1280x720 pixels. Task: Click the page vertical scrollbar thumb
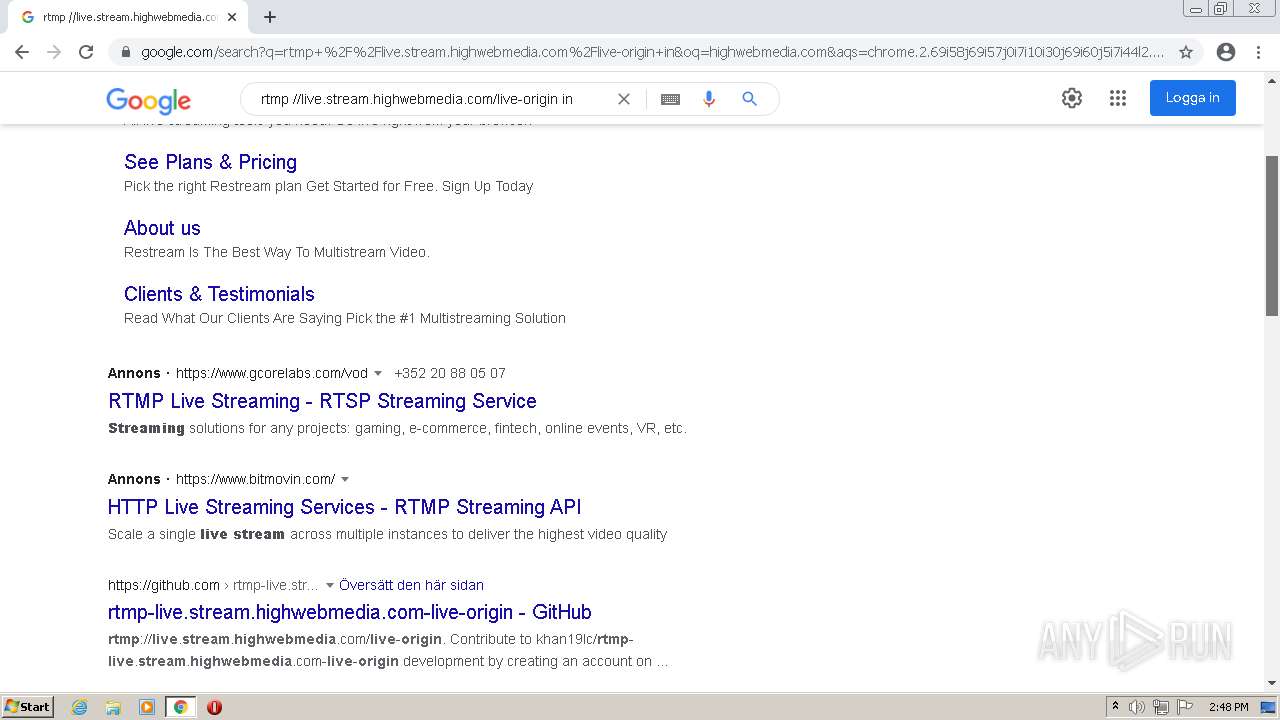1272,236
